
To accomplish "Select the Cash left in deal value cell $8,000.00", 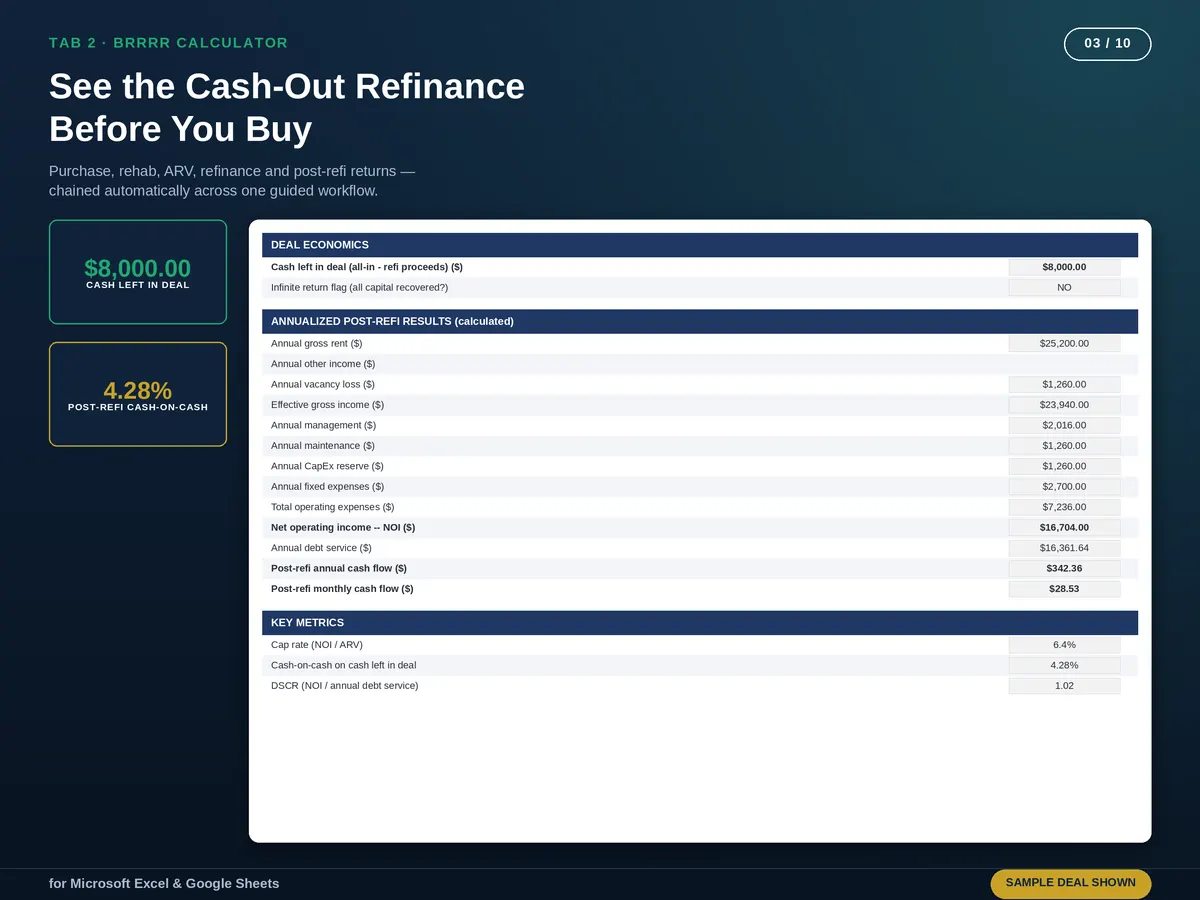I will point(1064,267).
